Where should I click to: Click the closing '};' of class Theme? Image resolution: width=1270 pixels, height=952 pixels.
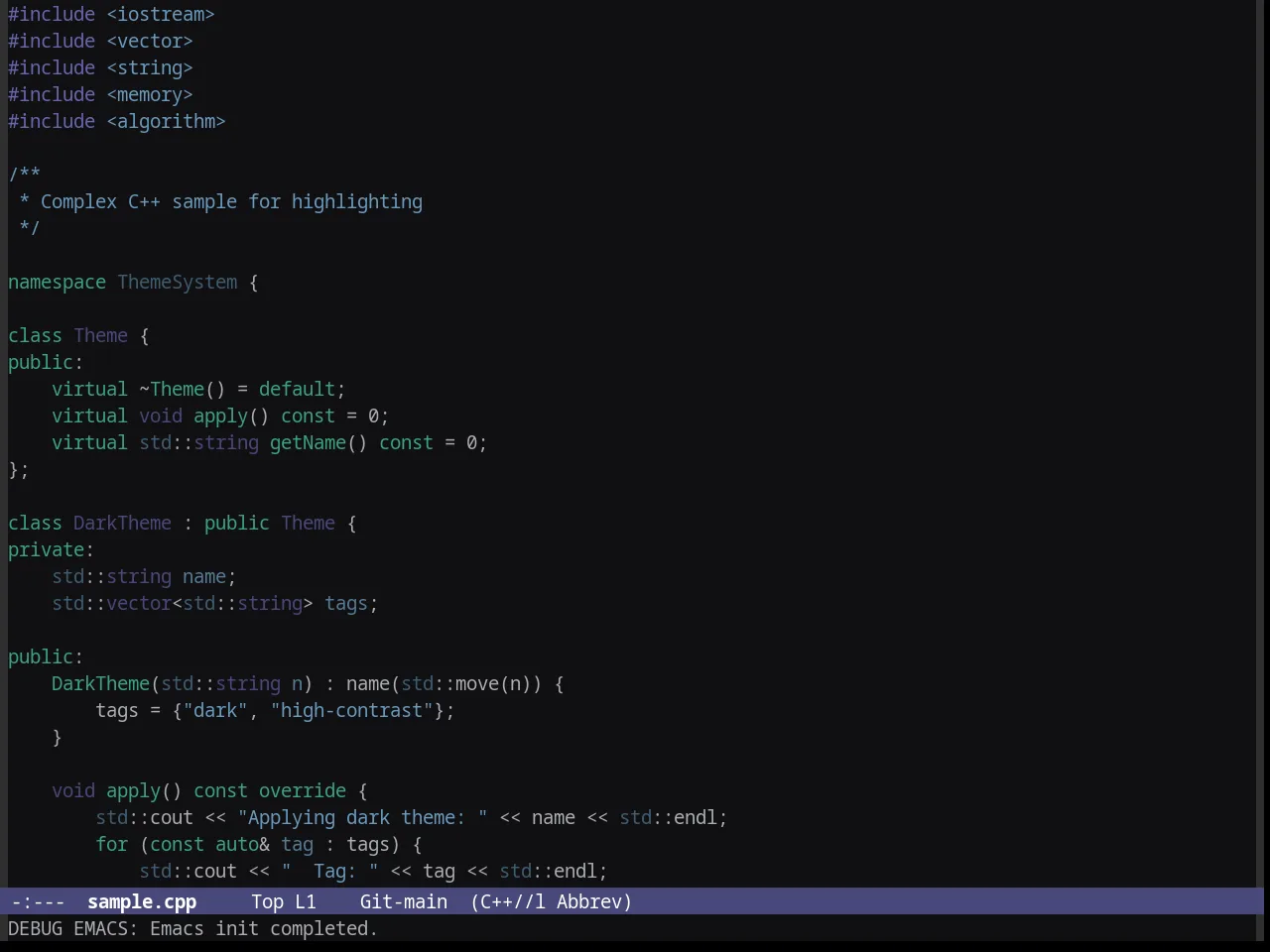pyautogui.click(x=19, y=469)
